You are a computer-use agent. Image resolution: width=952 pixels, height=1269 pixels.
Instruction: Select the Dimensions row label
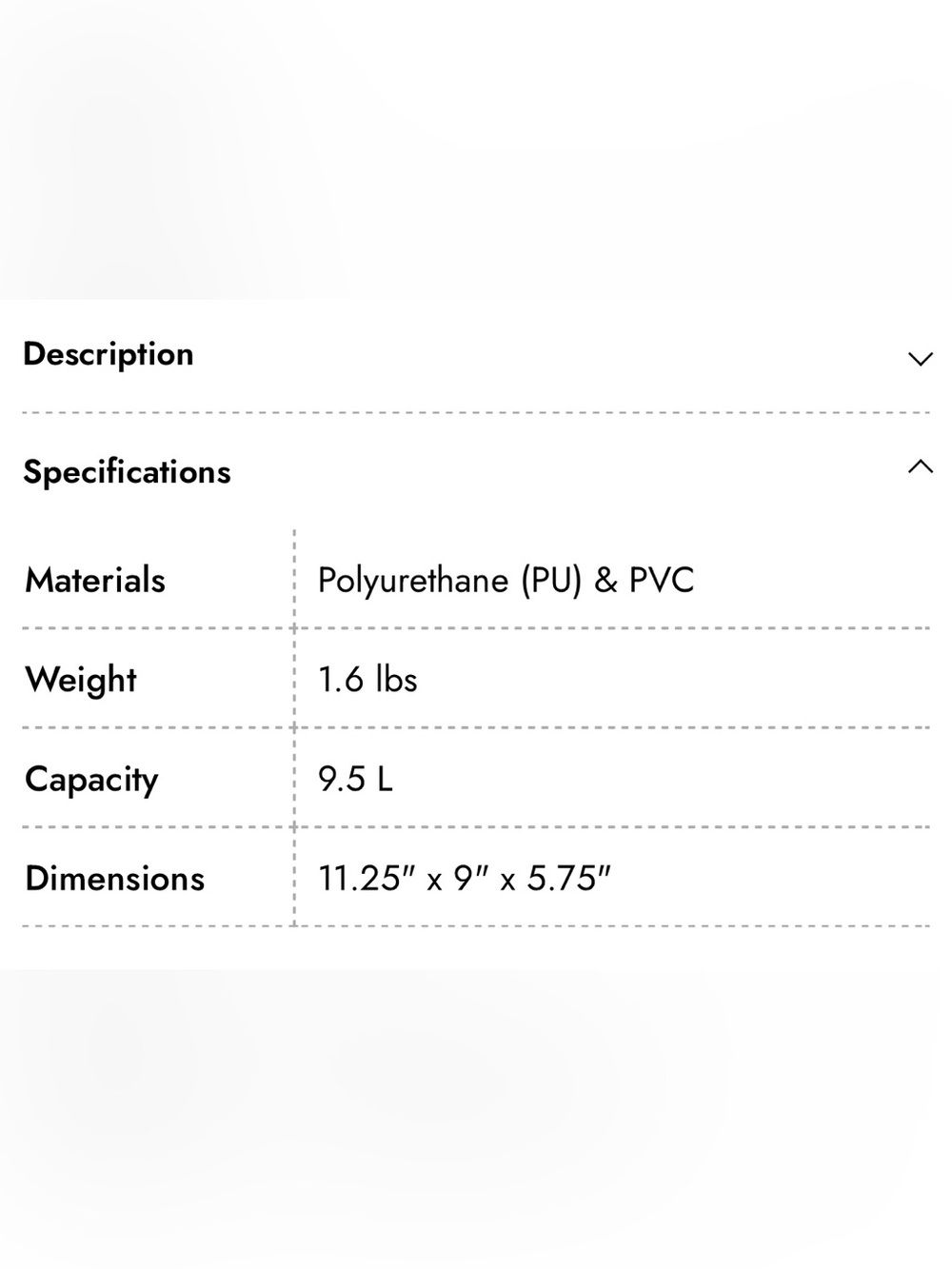pos(115,878)
